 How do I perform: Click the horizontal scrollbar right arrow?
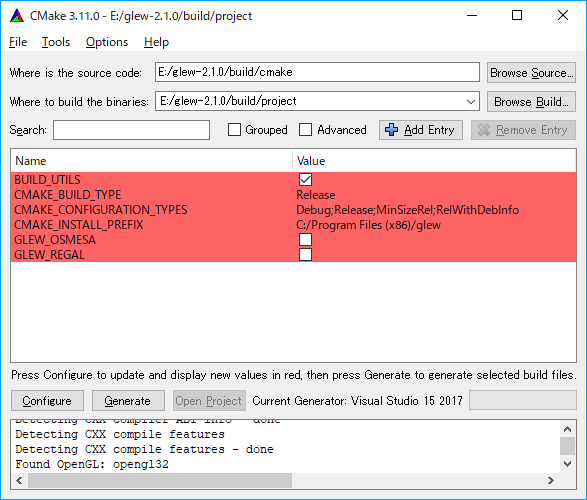click(551, 480)
